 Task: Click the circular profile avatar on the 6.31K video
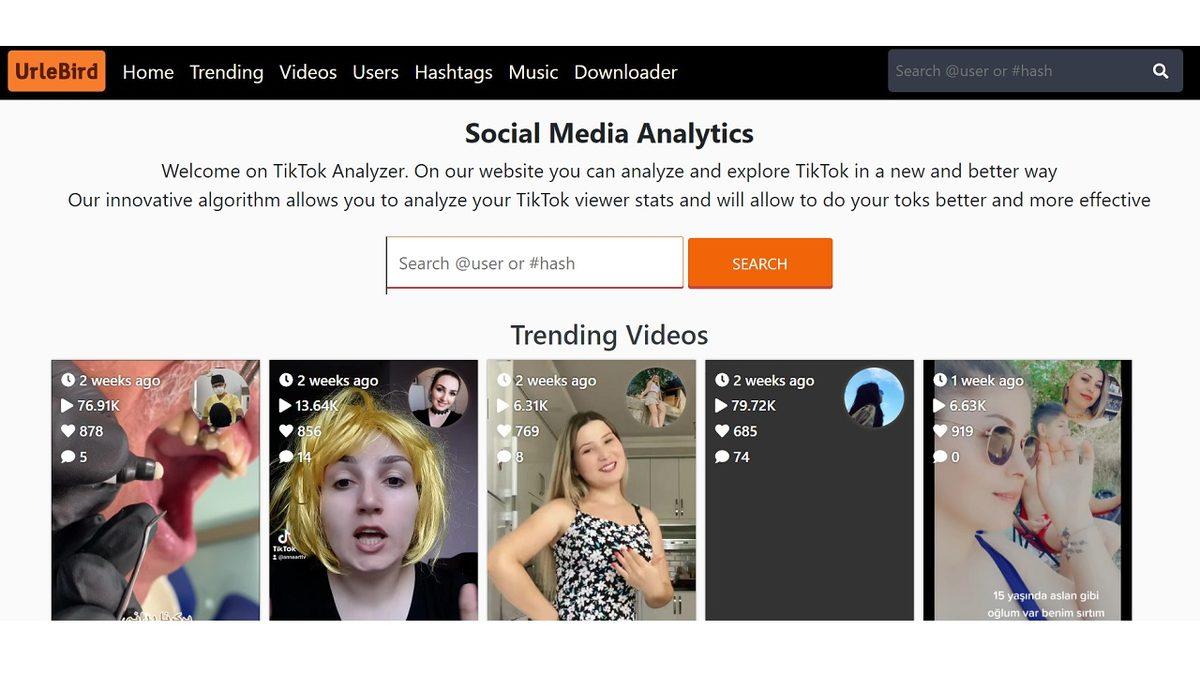coord(658,396)
